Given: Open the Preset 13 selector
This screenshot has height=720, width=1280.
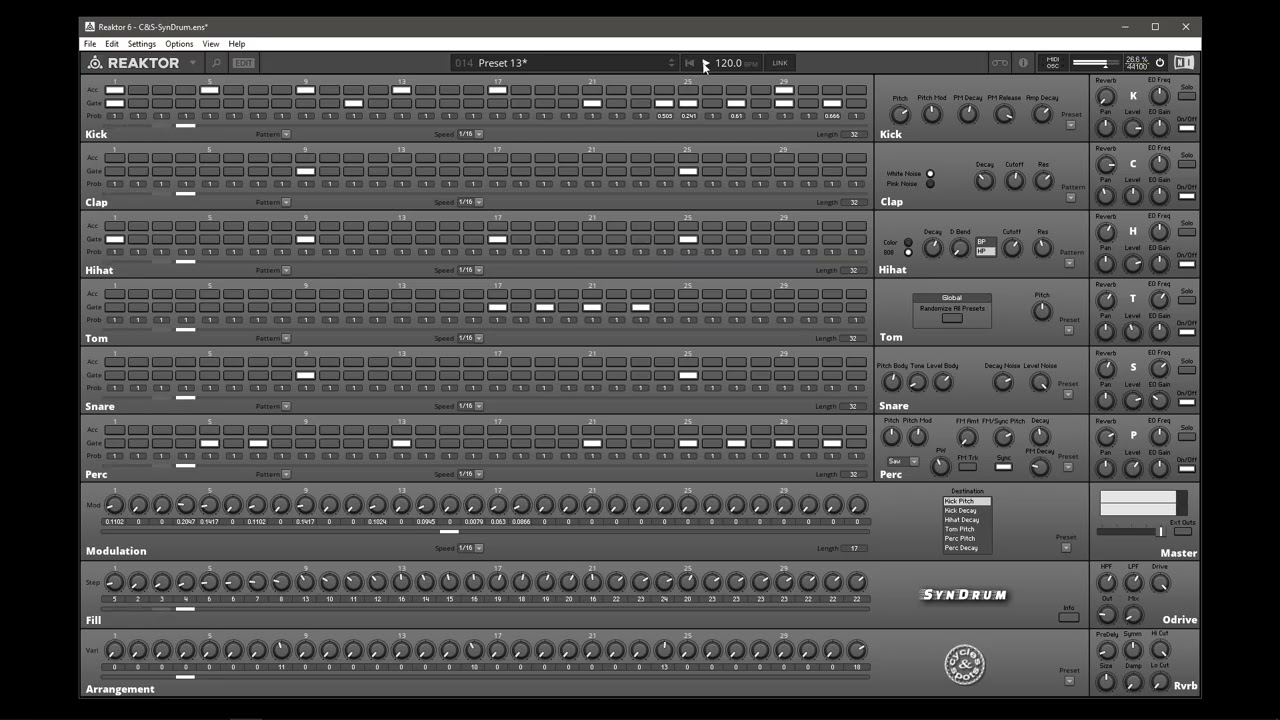Looking at the screenshot, I should (x=565, y=63).
